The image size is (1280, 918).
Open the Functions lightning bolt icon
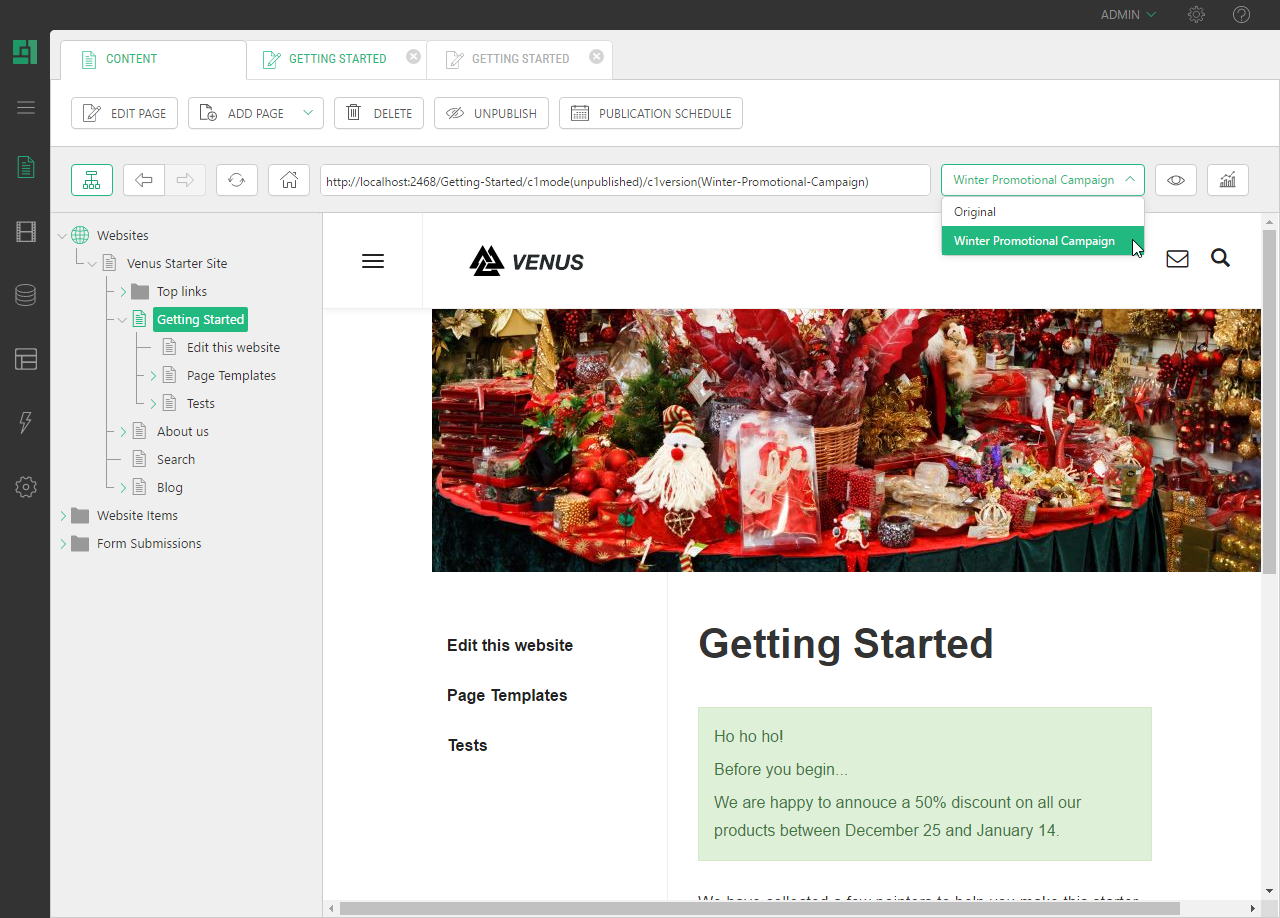point(25,423)
